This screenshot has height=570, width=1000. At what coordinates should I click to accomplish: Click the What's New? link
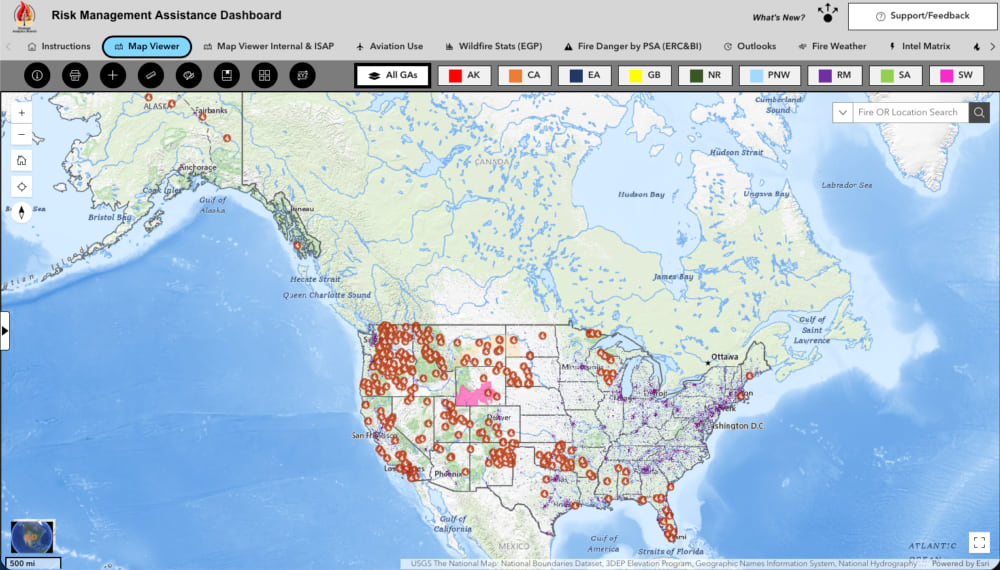(779, 18)
